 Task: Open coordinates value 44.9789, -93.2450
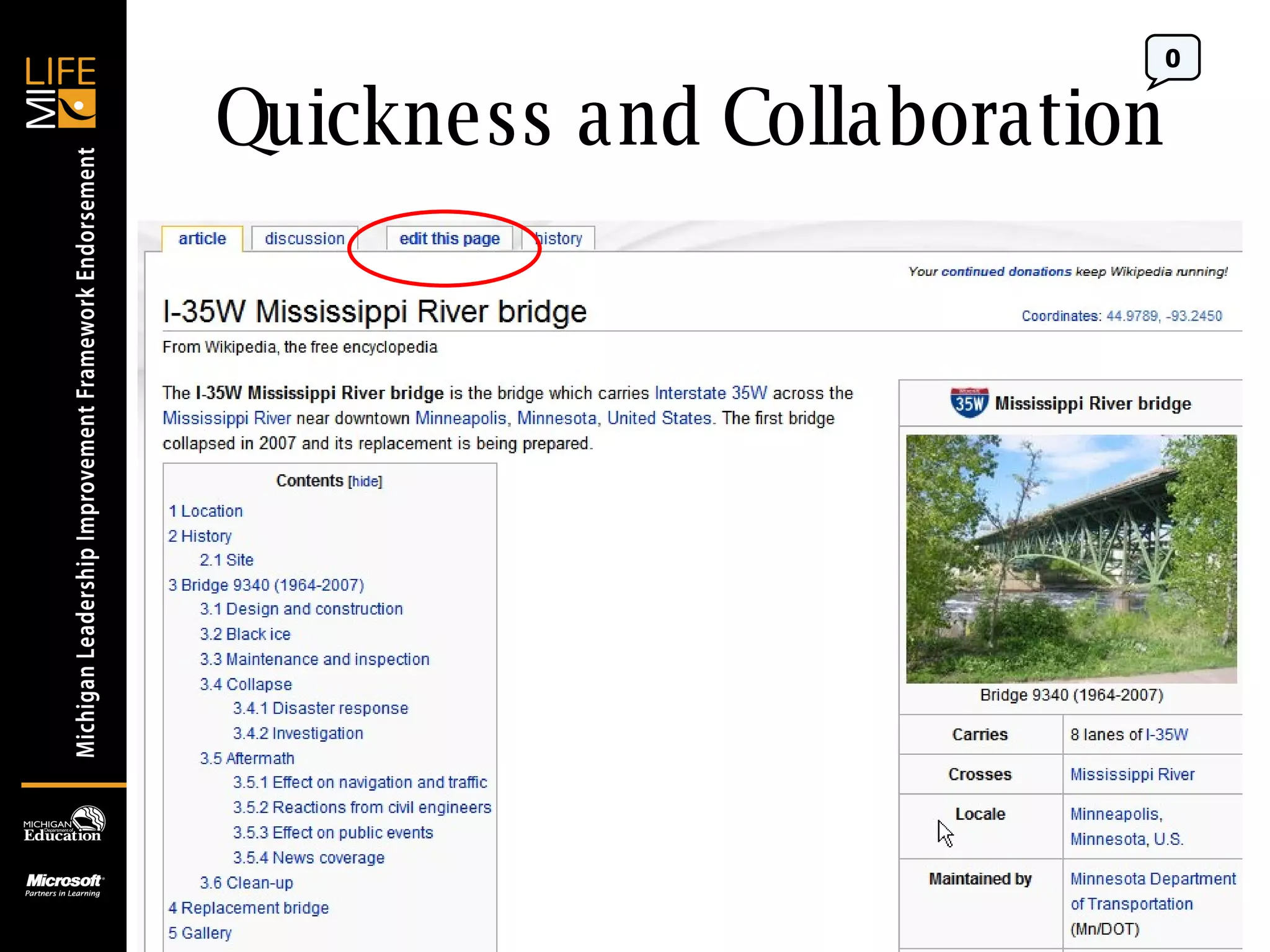coord(1164,316)
